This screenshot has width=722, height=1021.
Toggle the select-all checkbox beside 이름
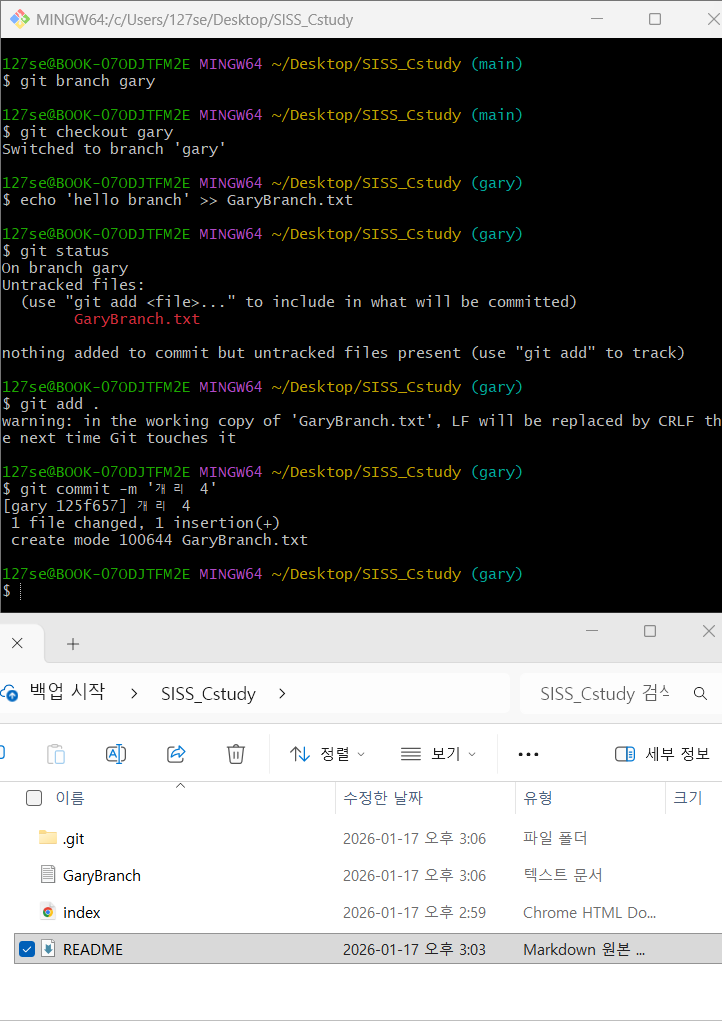[34, 798]
